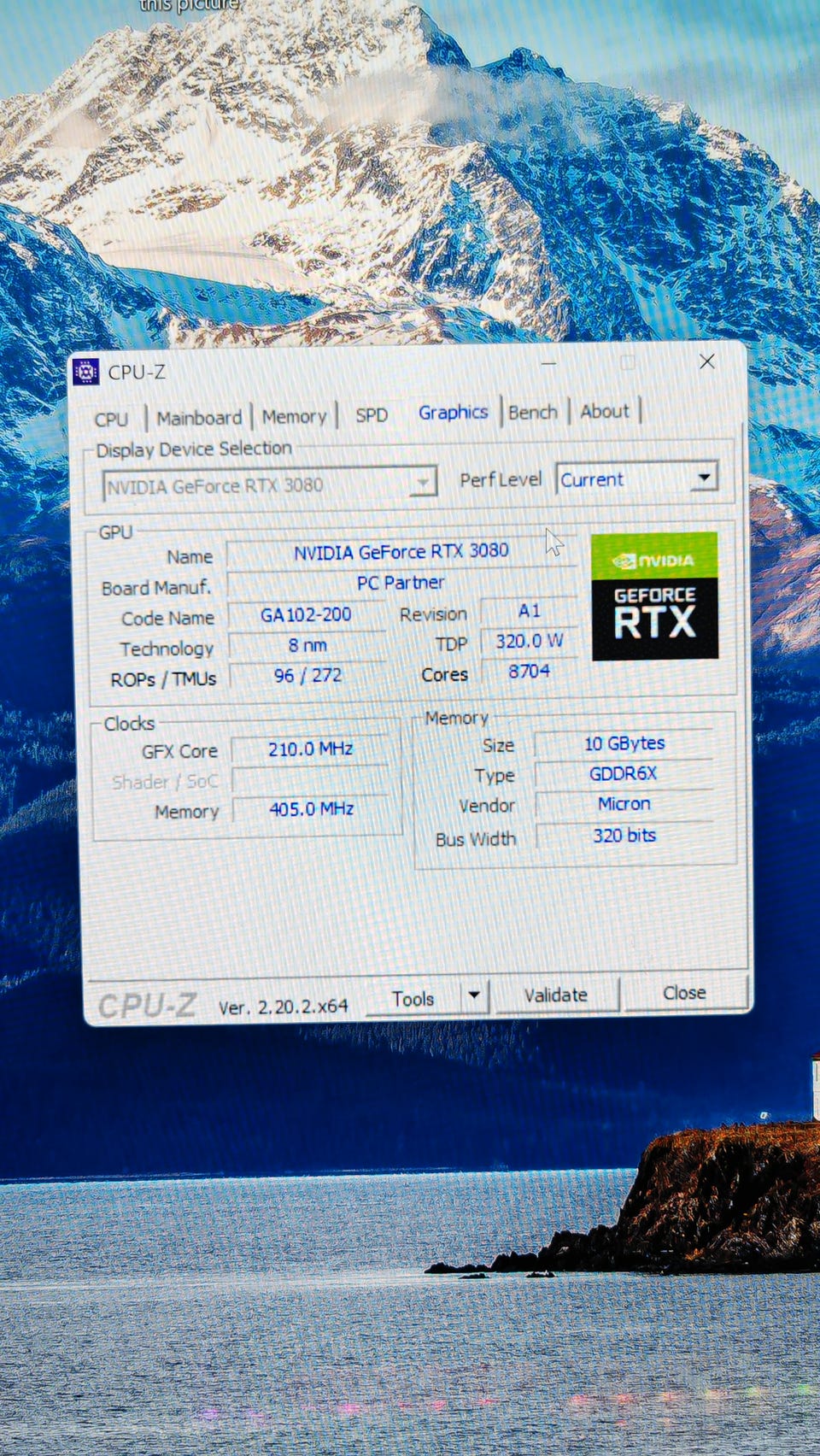820x1456 pixels.
Task: Click the CPU-Z window title text
Action: [137, 373]
